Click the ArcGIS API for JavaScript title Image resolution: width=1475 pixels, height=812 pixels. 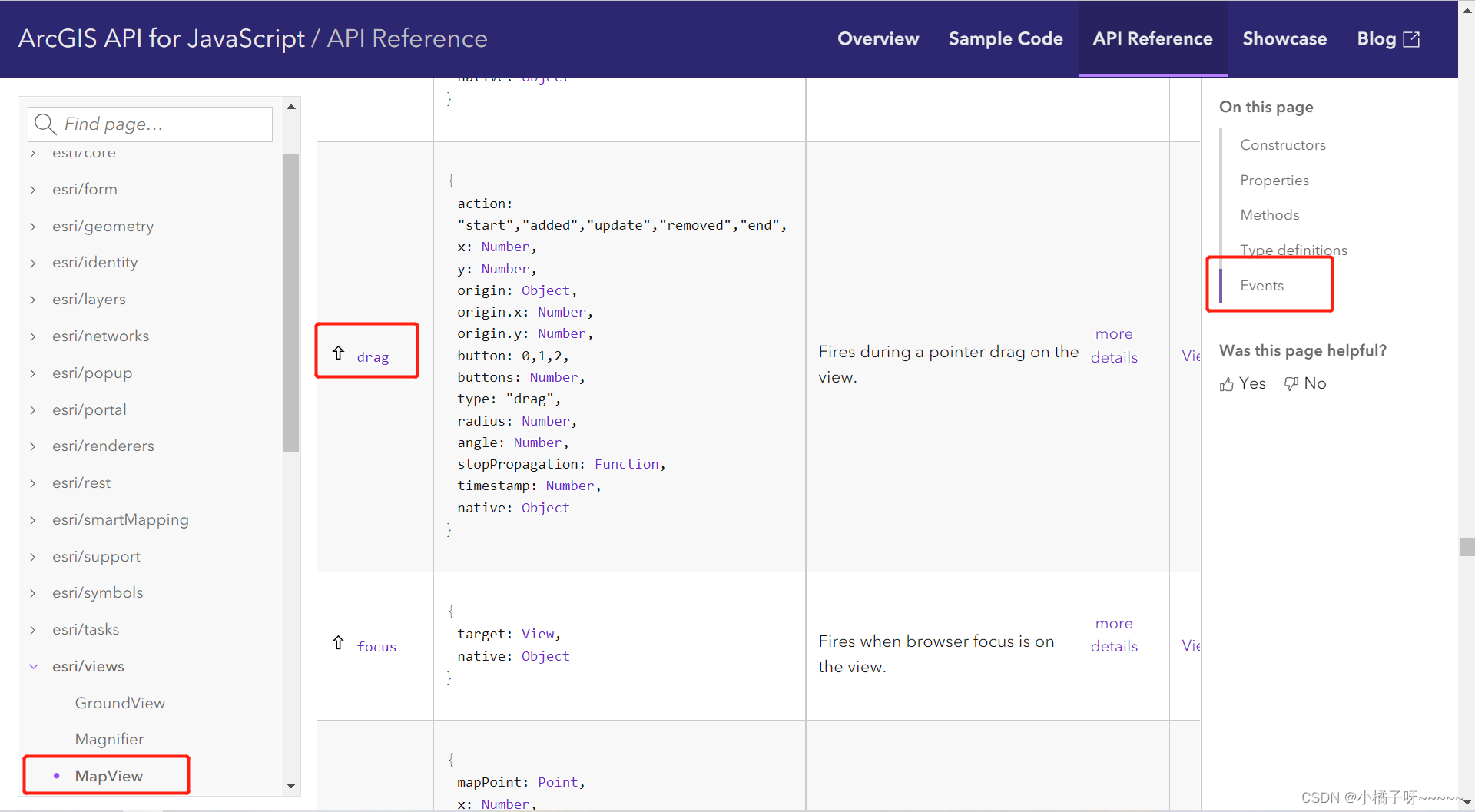(161, 38)
